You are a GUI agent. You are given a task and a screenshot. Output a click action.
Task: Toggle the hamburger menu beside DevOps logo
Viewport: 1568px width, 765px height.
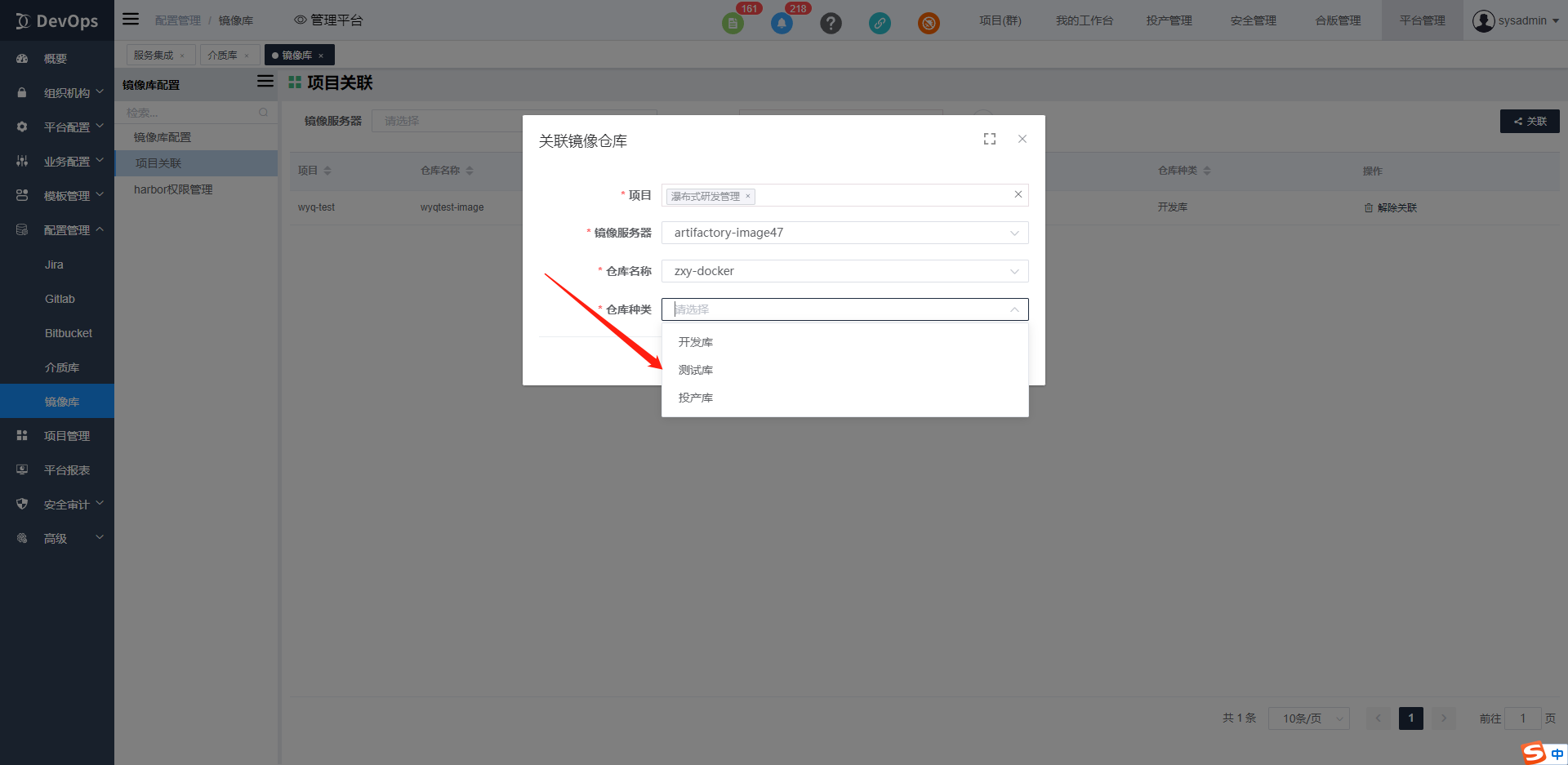pos(131,20)
